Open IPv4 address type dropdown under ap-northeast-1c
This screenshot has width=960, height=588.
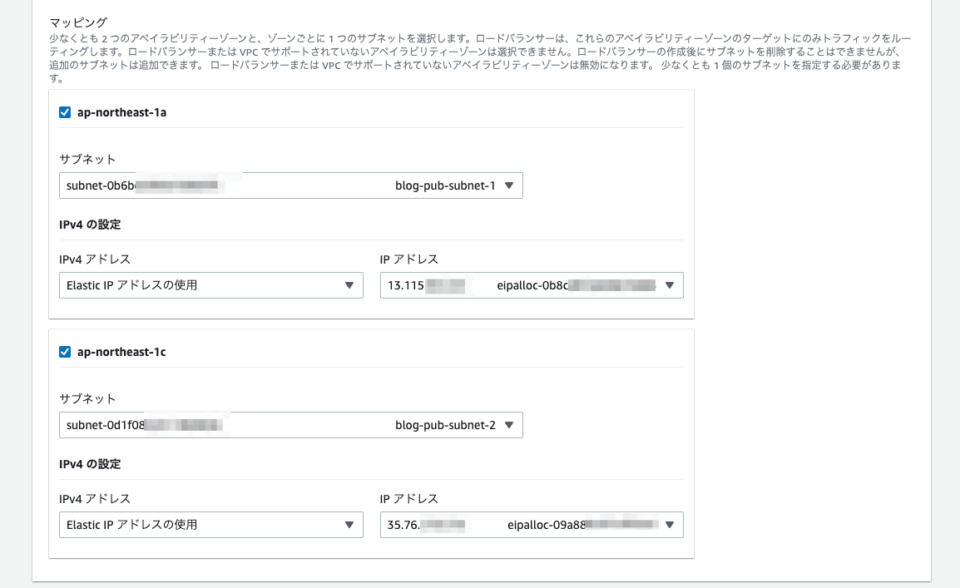(x=211, y=525)
